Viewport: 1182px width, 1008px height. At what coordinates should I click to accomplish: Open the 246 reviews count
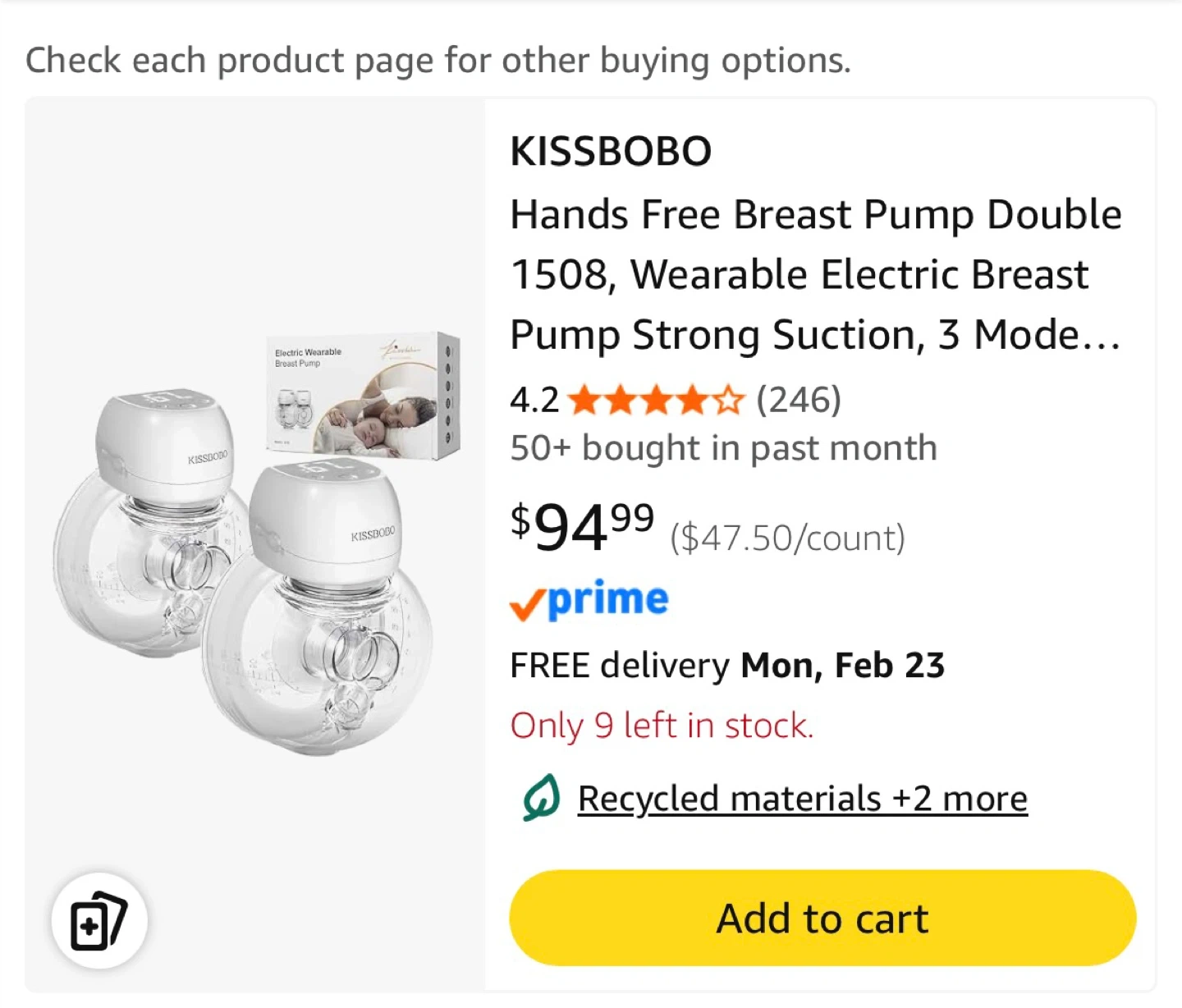click(x=798, y=401)
